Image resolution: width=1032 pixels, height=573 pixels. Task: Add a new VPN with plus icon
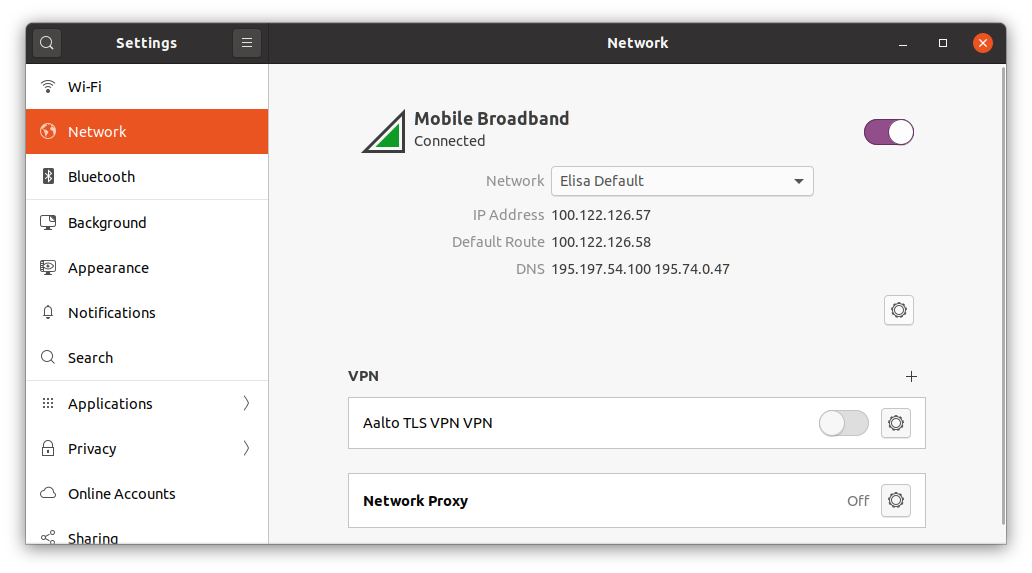[x=911, y=377]
